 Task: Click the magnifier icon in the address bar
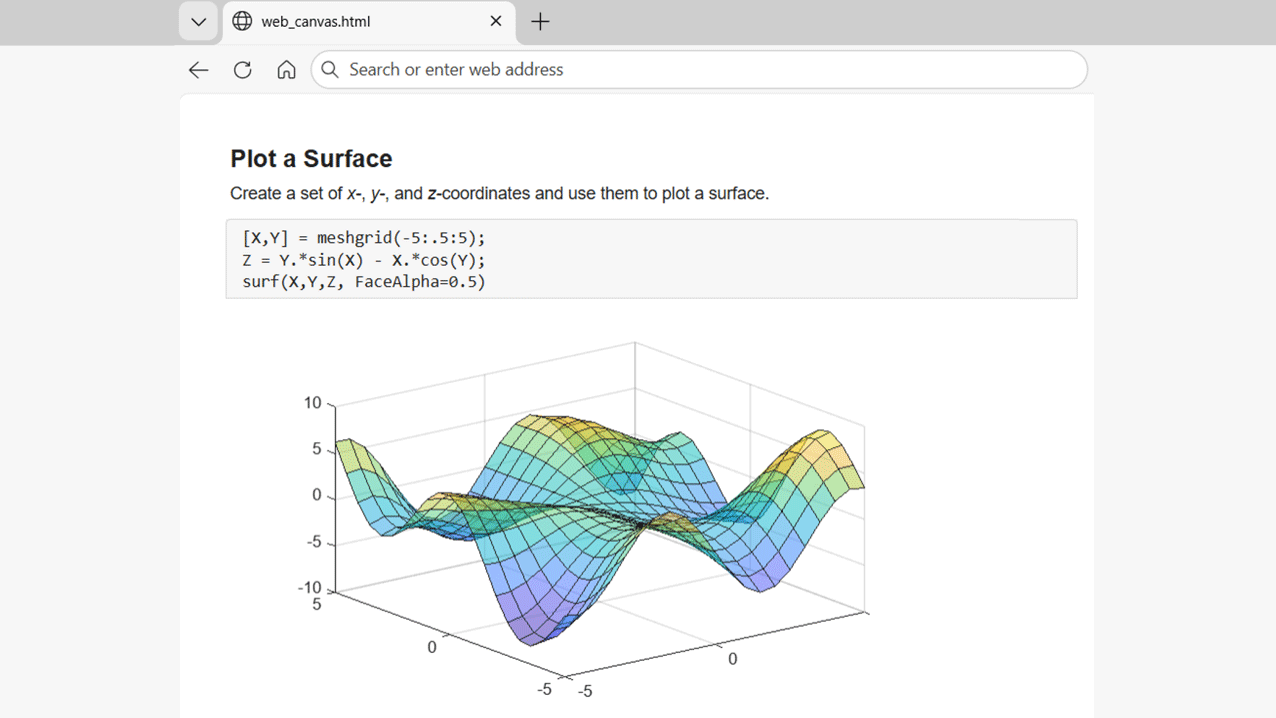(x=330, y=70)
